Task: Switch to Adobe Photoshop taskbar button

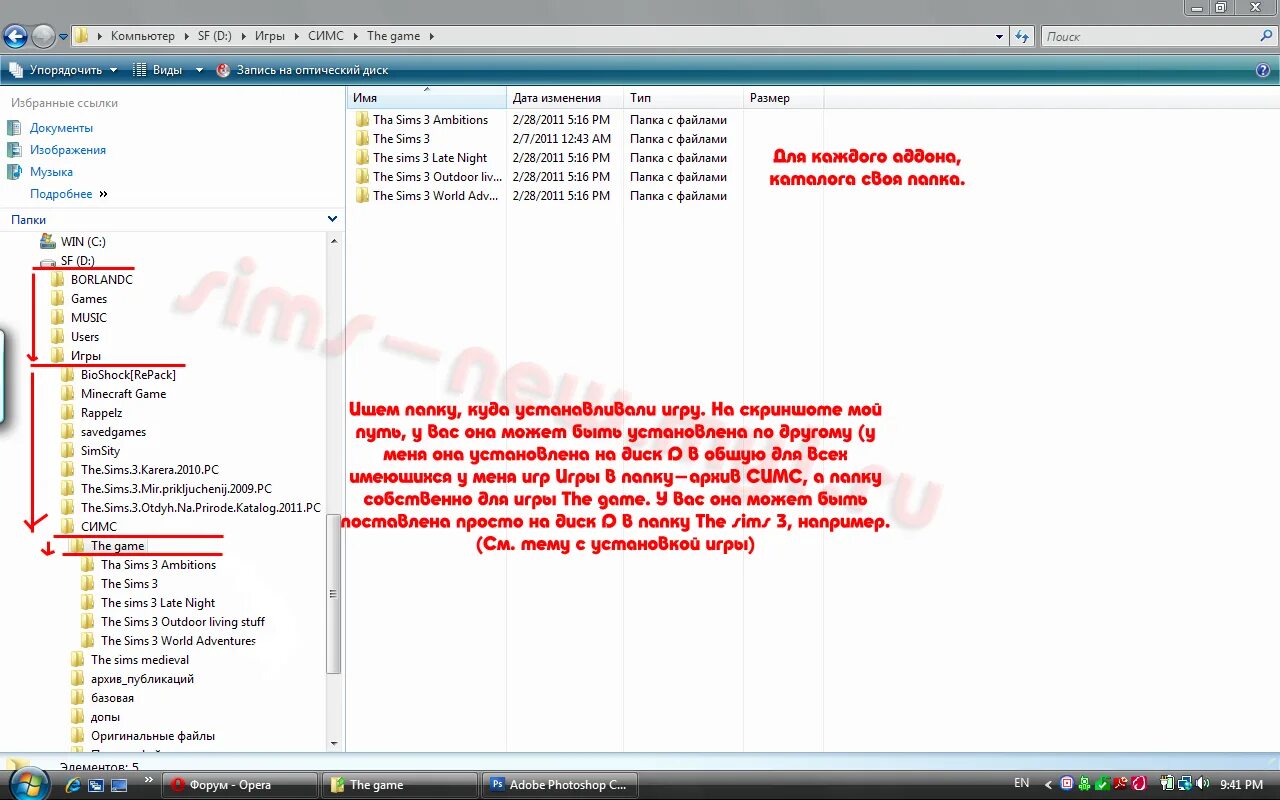Action: click(x=560, y=785)
